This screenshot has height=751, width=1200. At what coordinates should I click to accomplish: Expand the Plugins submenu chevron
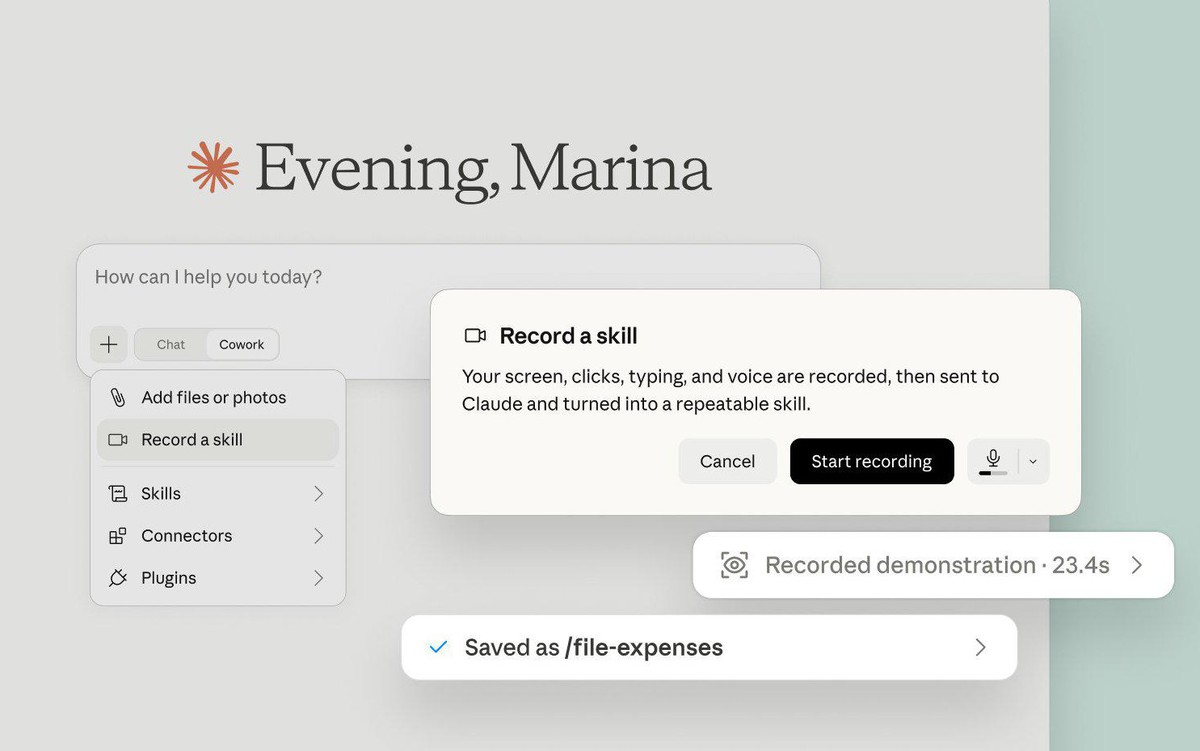tap(318, 578)
